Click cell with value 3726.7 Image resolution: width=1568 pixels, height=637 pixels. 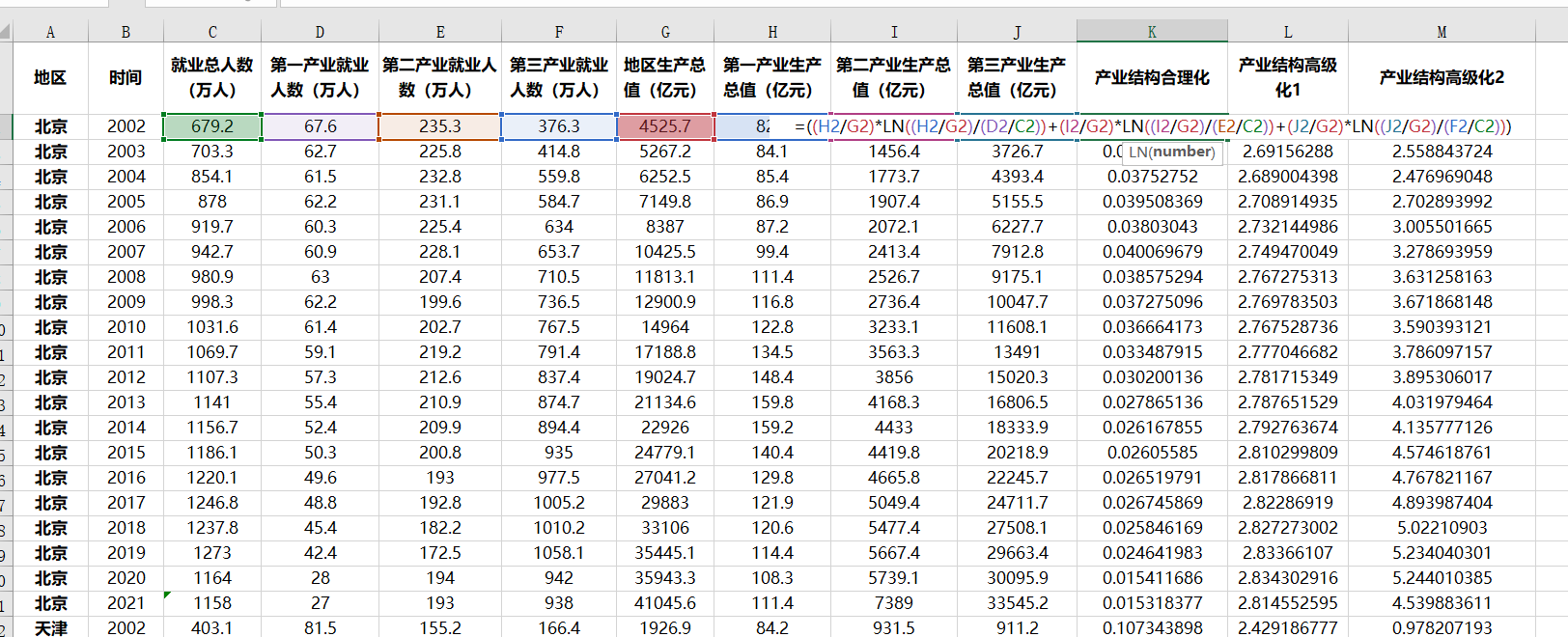click(1017, 152)
